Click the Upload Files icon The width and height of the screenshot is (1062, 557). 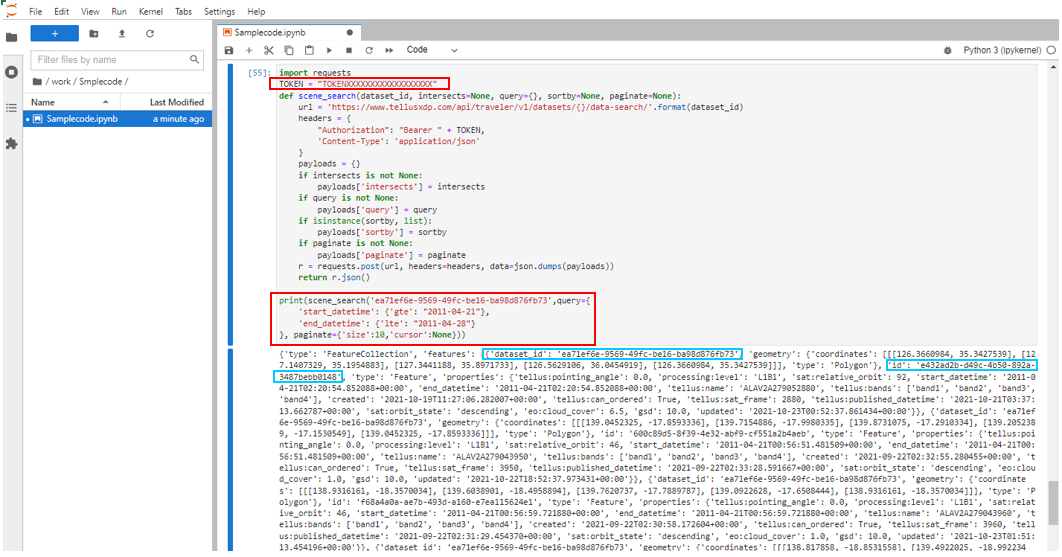[122, 33]
